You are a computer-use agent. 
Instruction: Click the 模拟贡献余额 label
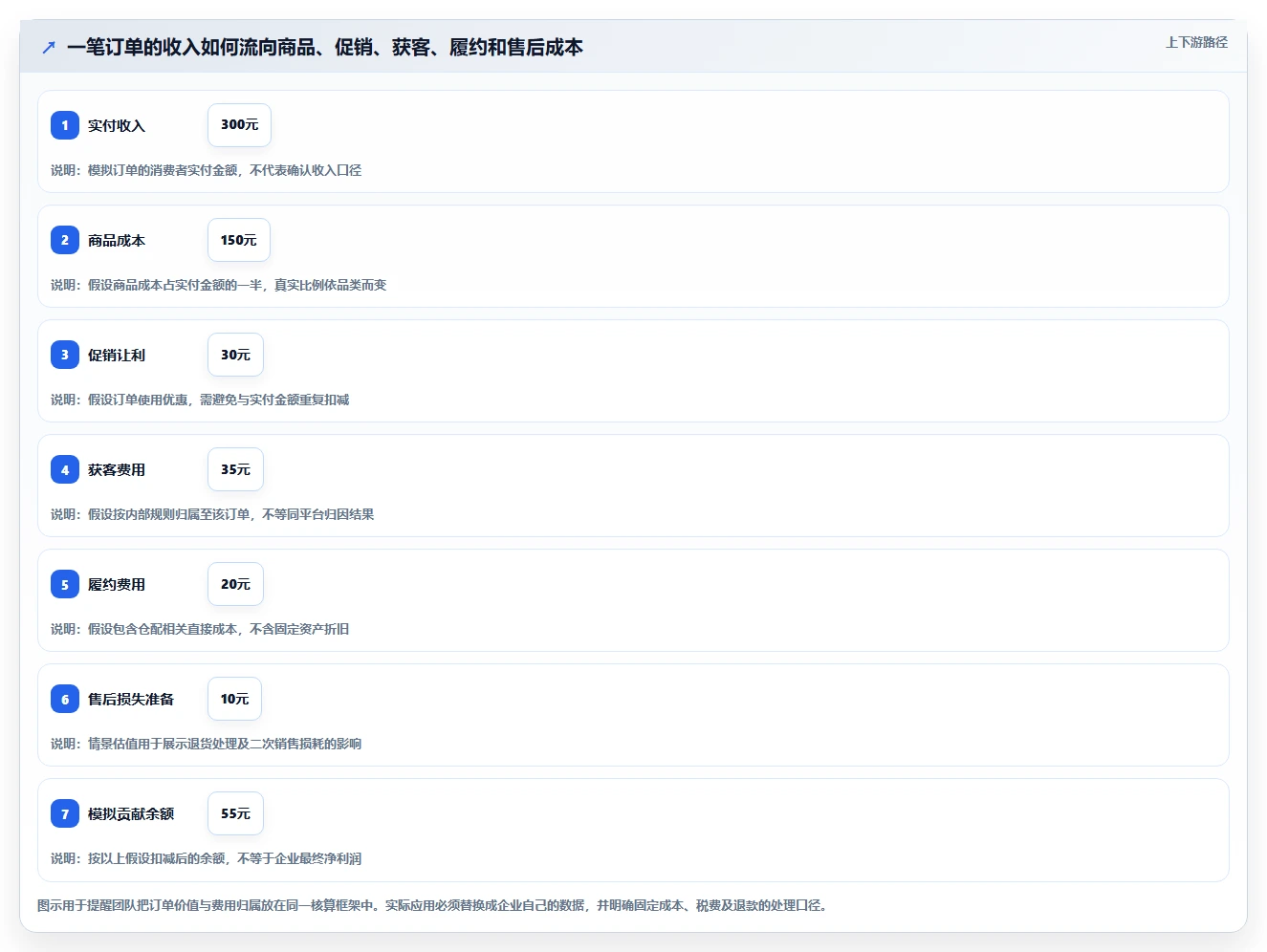pos(131,813)
